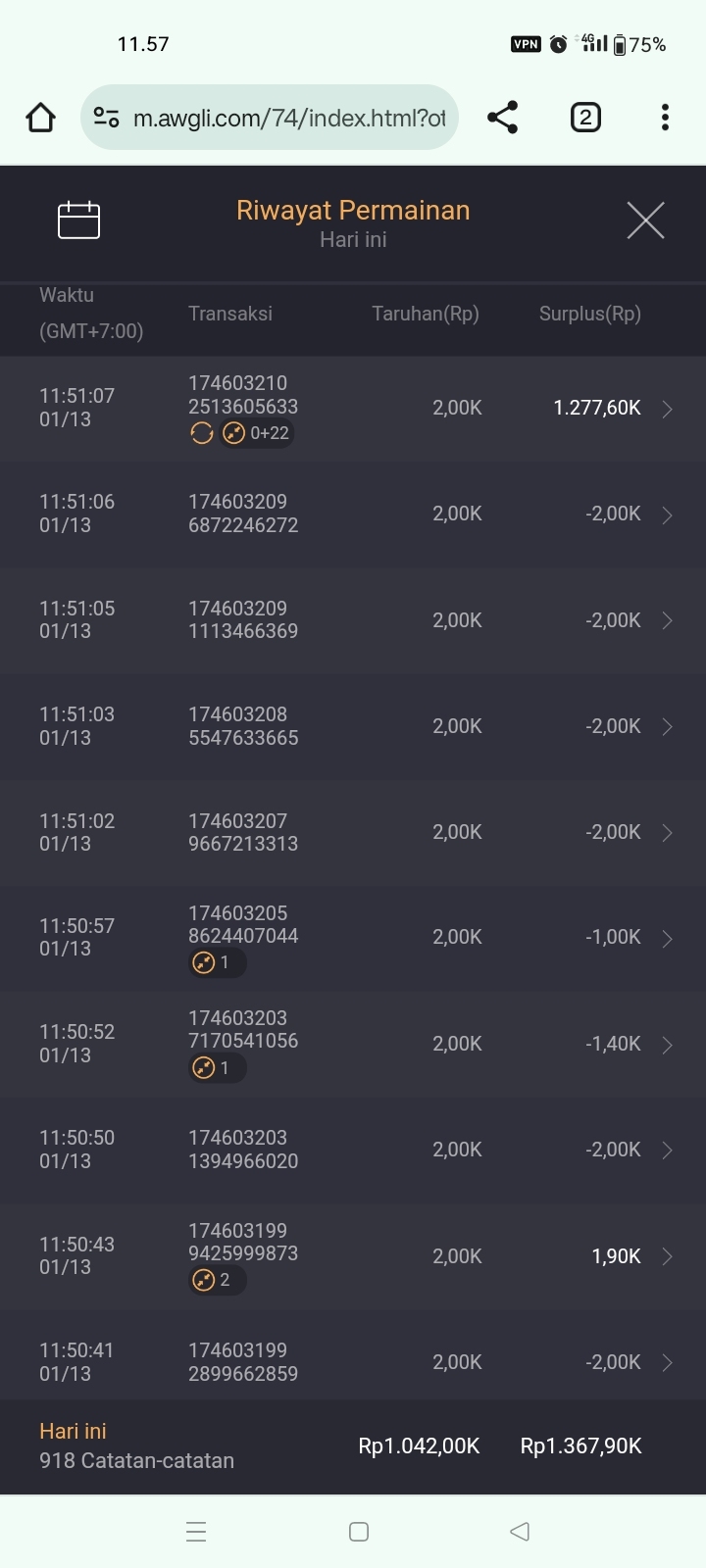Expand the 11:50:43 row with 1,90K surplus
Screen dimensions: 706x1568
click(x=667, y=1257)
